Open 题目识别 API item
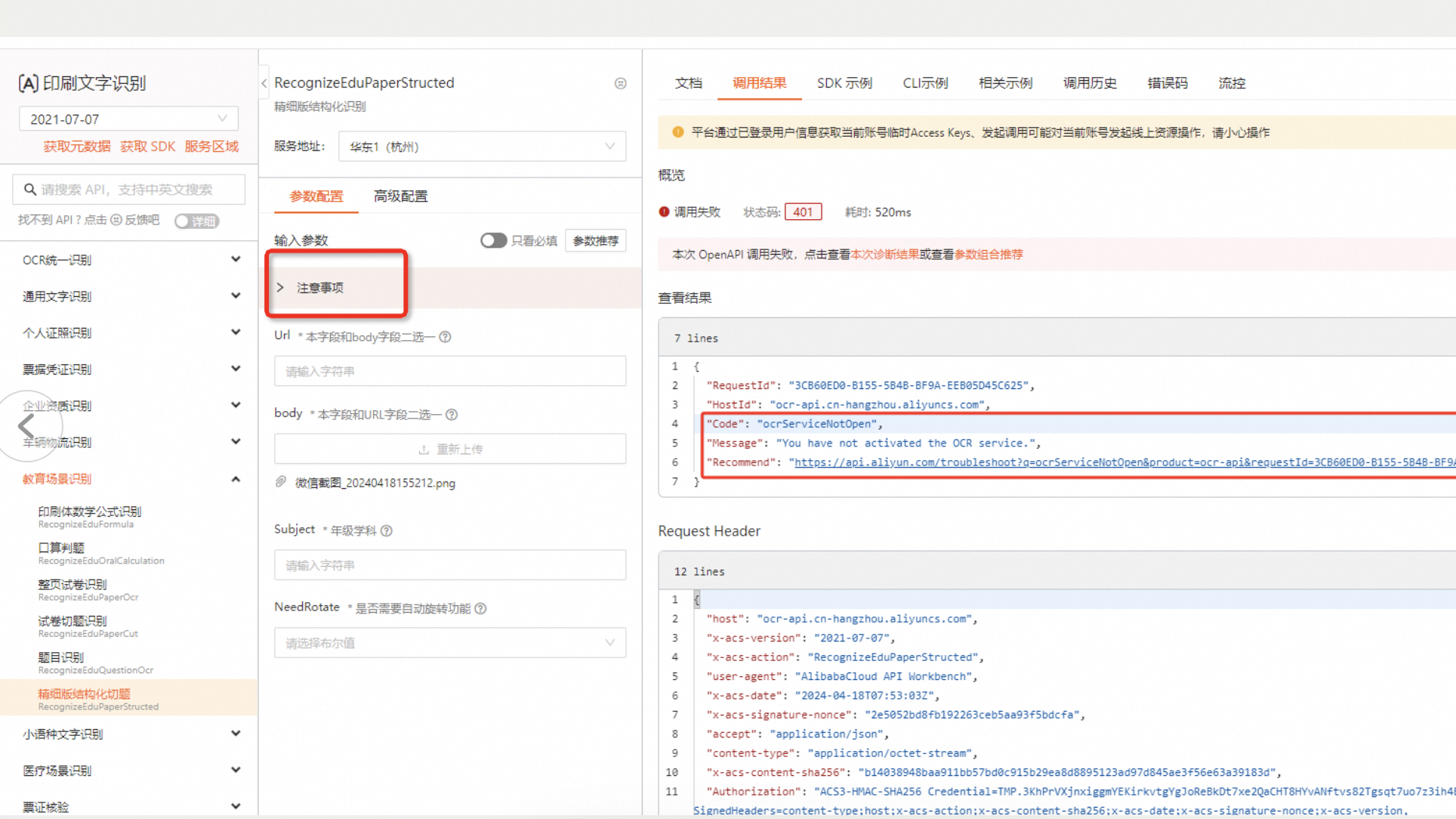Screen dimensions: 1456x819 (95, 663)
